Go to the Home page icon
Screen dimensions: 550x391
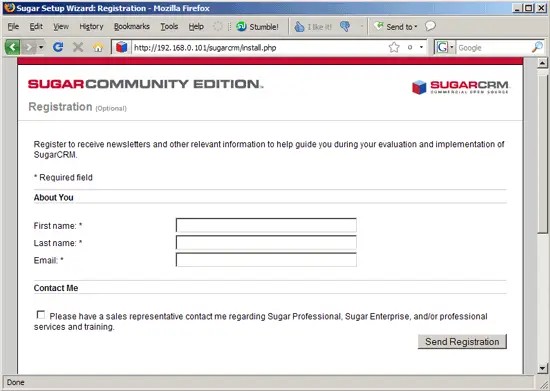[98, 47]
